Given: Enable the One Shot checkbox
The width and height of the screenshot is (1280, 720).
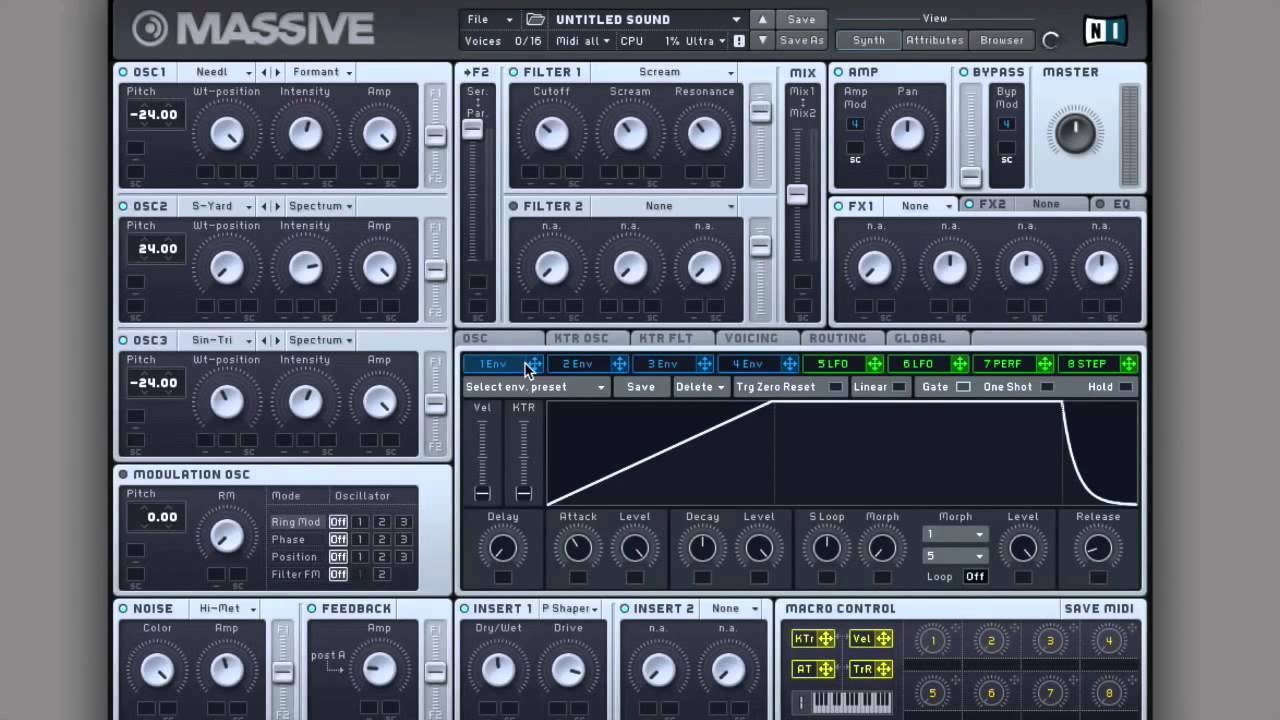Looking at the screenshot, I should click(x=1047, y=387).
